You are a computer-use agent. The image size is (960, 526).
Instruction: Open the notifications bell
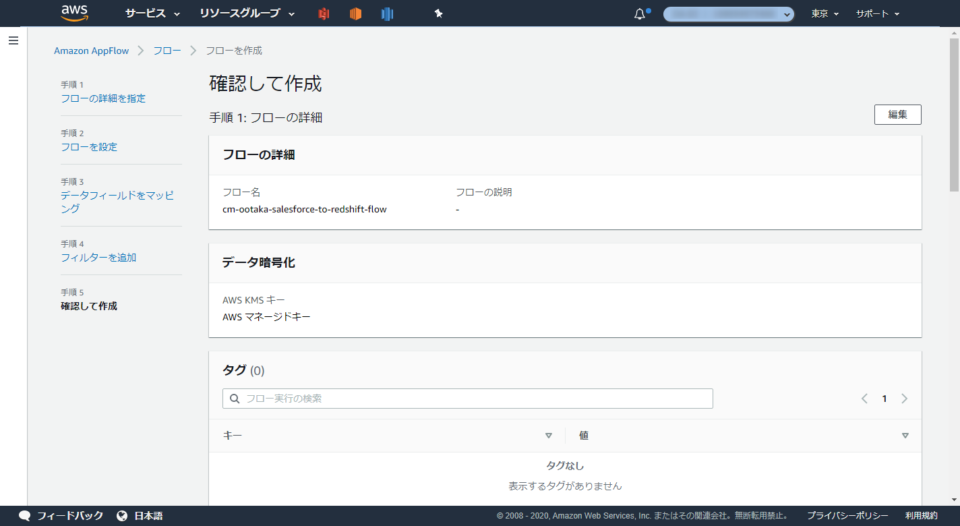click(640, 13)
